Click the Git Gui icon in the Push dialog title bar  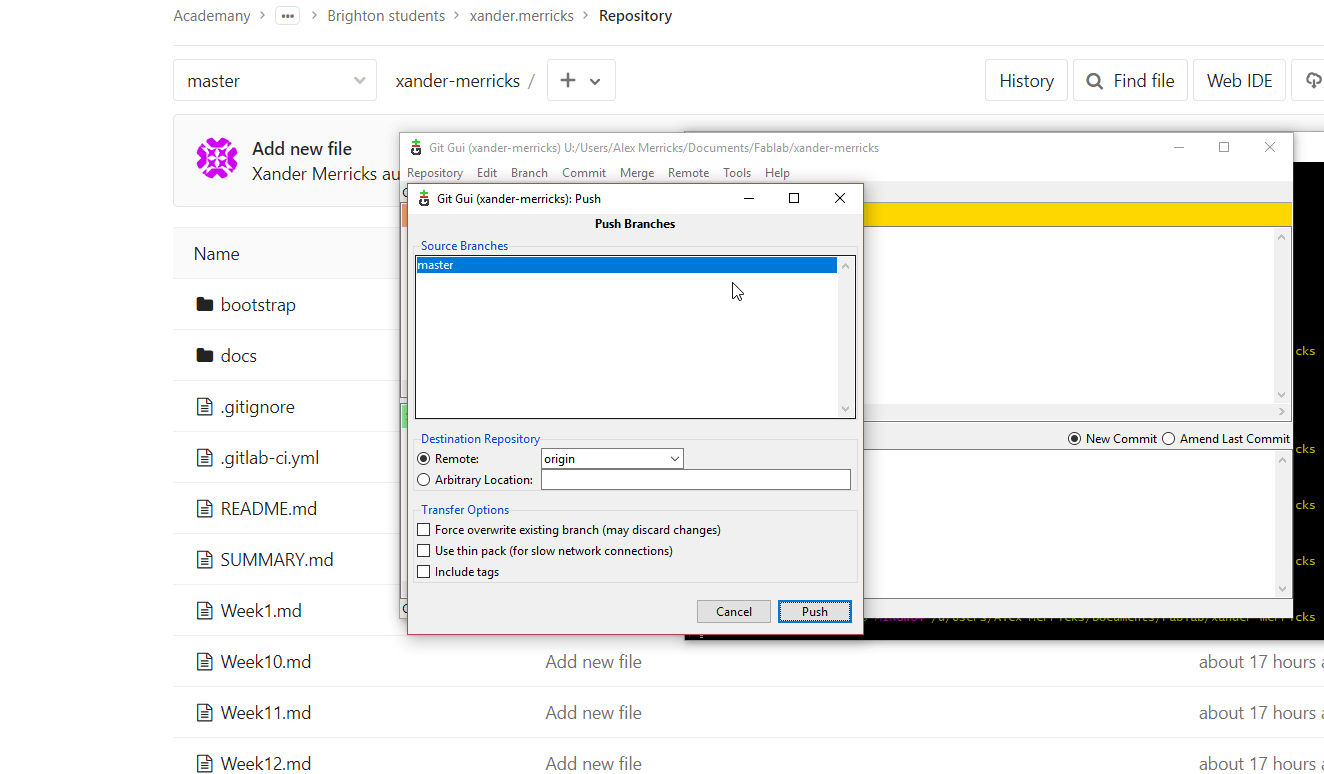(424, 198)
